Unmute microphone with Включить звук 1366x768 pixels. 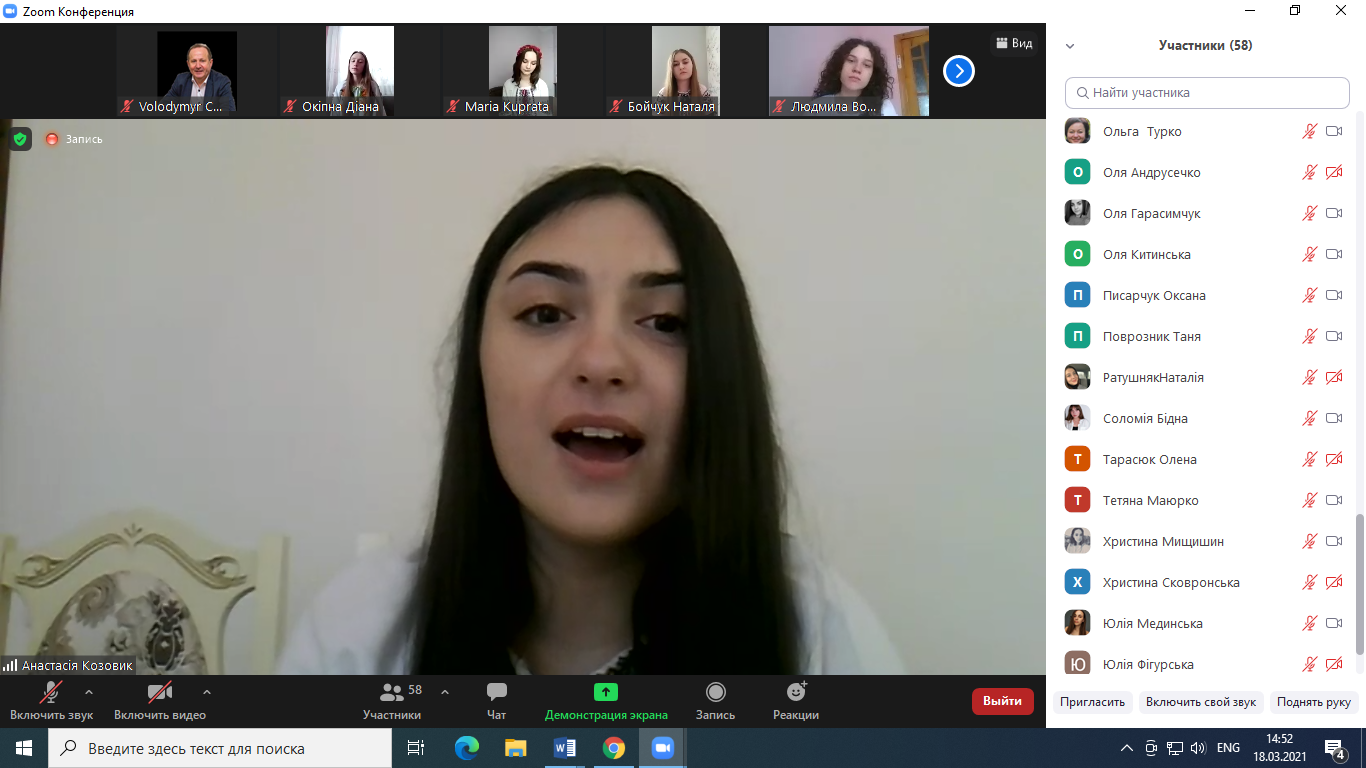[x=51, y=693]
